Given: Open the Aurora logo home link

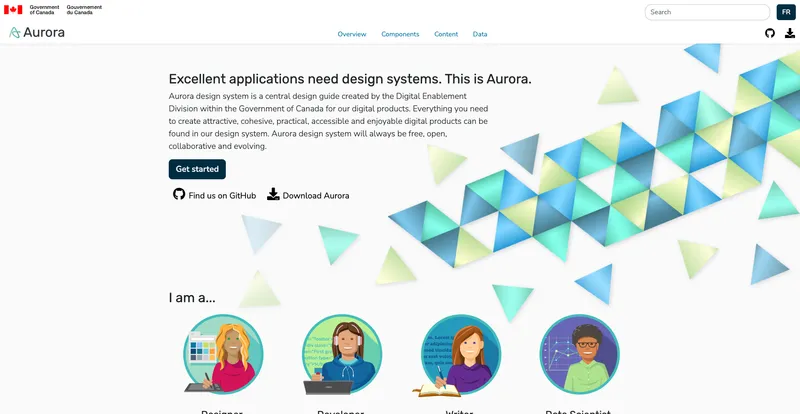Looking at the screenshot, I should click(37, 33).
